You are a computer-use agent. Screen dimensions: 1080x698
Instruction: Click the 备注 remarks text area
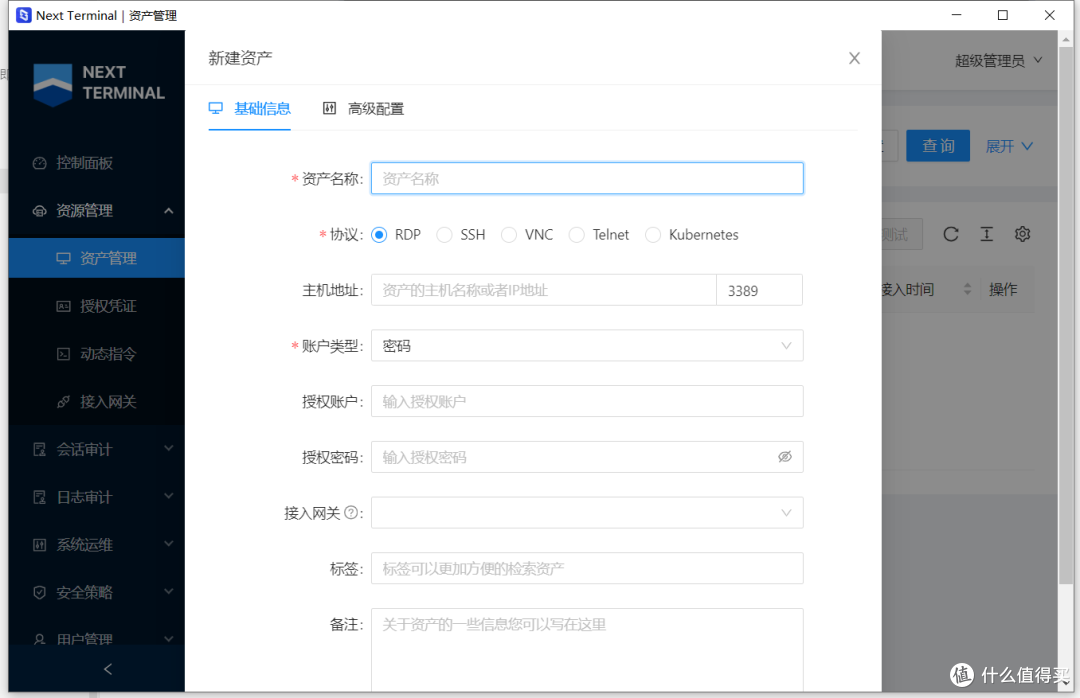click(x=587, y=649)
